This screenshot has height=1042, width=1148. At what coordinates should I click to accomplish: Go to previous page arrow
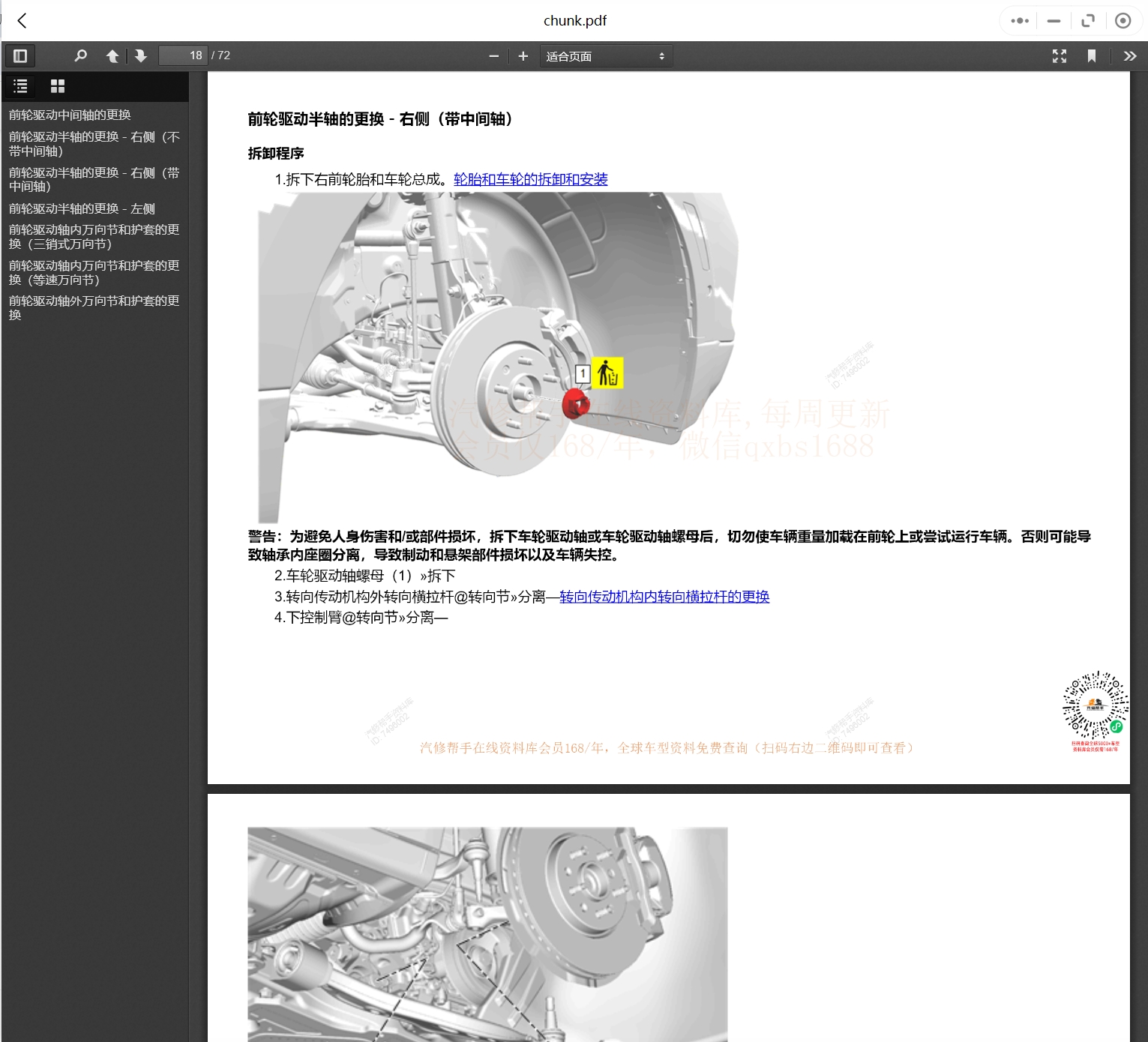pyautogui.click(x=112, y=56)
